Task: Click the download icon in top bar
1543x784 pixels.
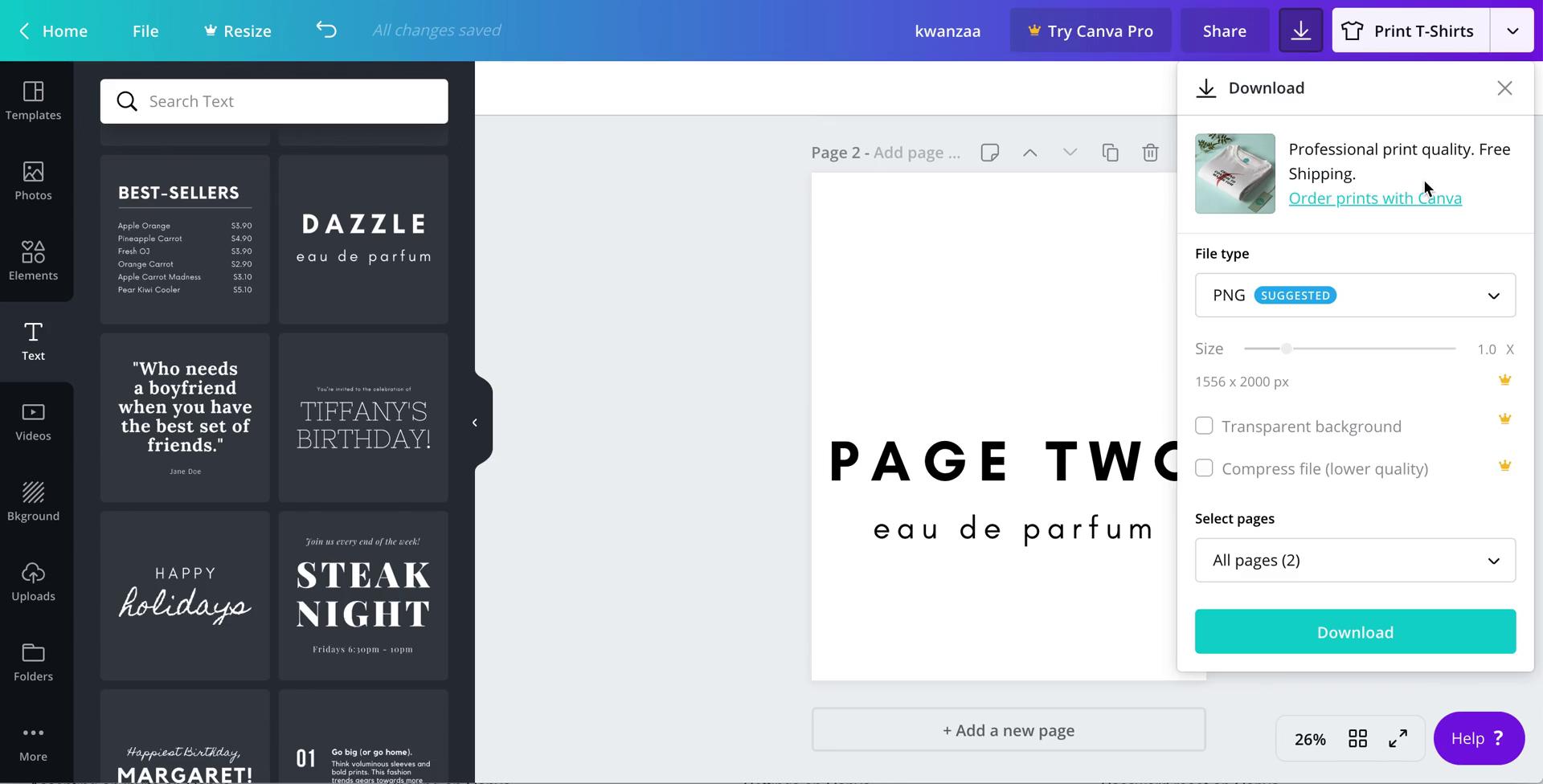Action: pos(1300,31)
